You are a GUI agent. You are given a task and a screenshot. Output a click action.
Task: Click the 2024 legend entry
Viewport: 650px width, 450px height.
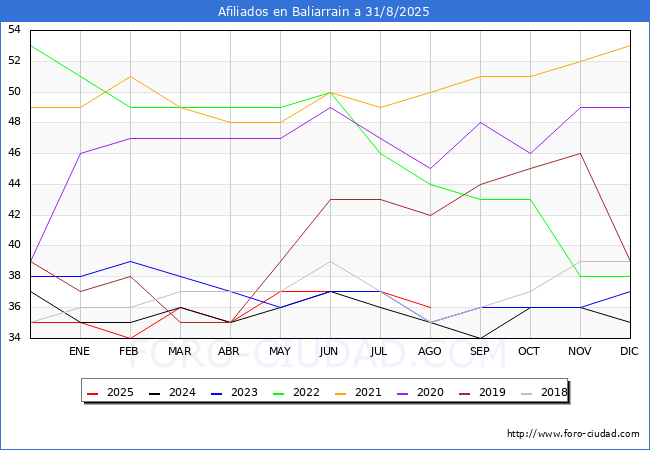180,393
